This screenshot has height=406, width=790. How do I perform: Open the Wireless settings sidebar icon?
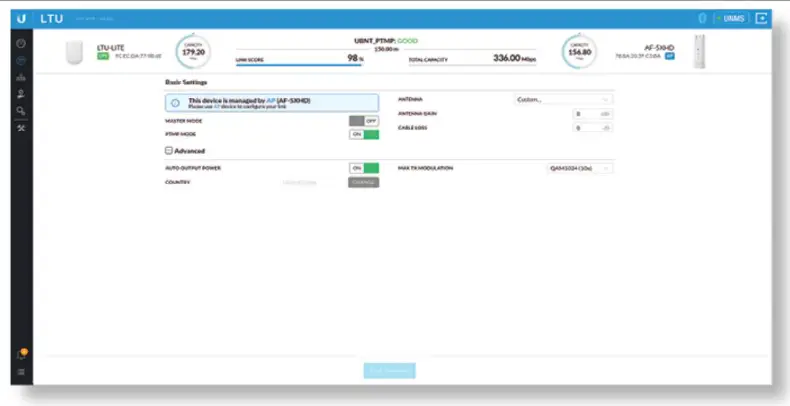(21, 61)
